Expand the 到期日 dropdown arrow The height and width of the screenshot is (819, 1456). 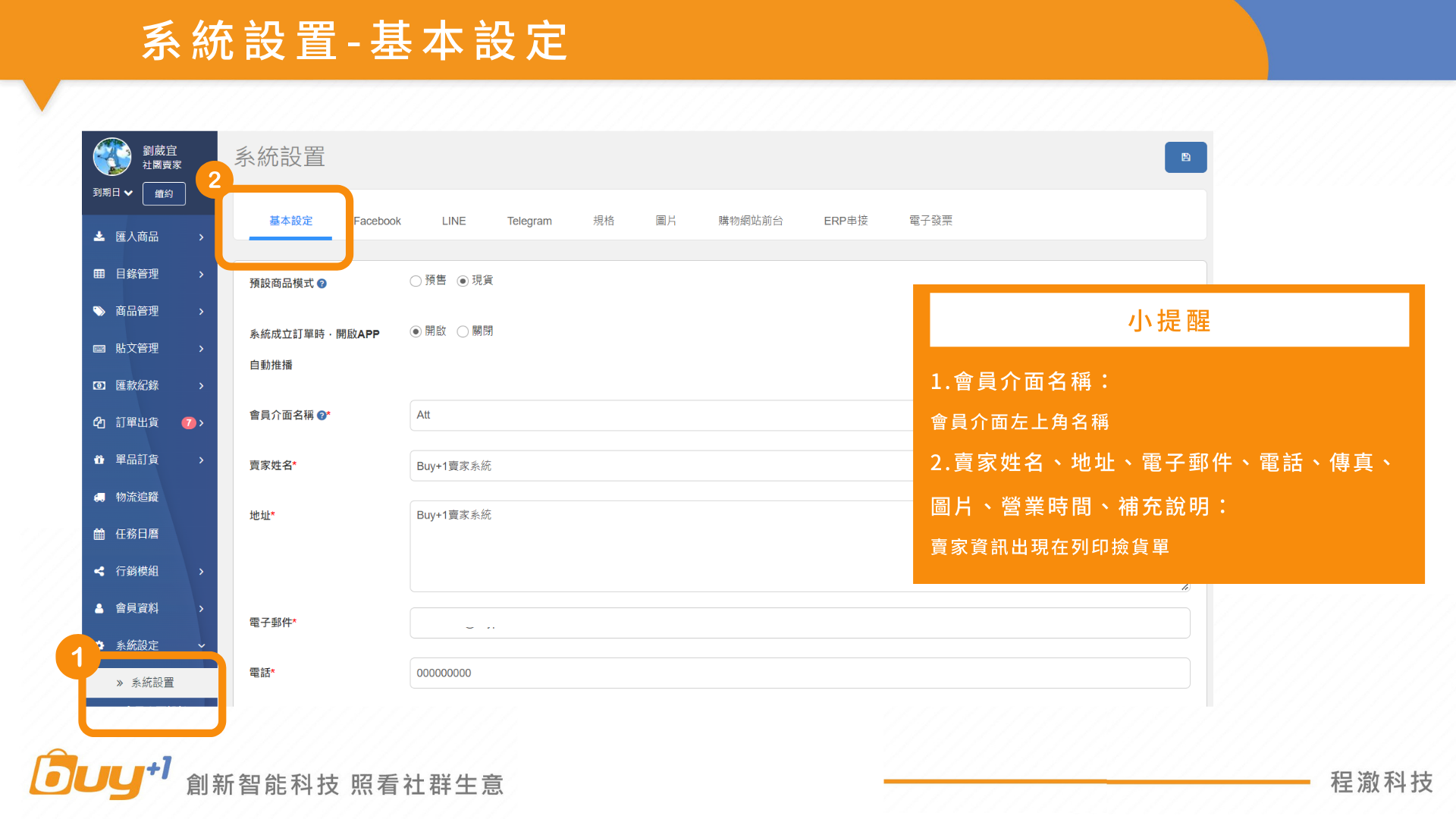pyautogui.click(x=129, y=193)
